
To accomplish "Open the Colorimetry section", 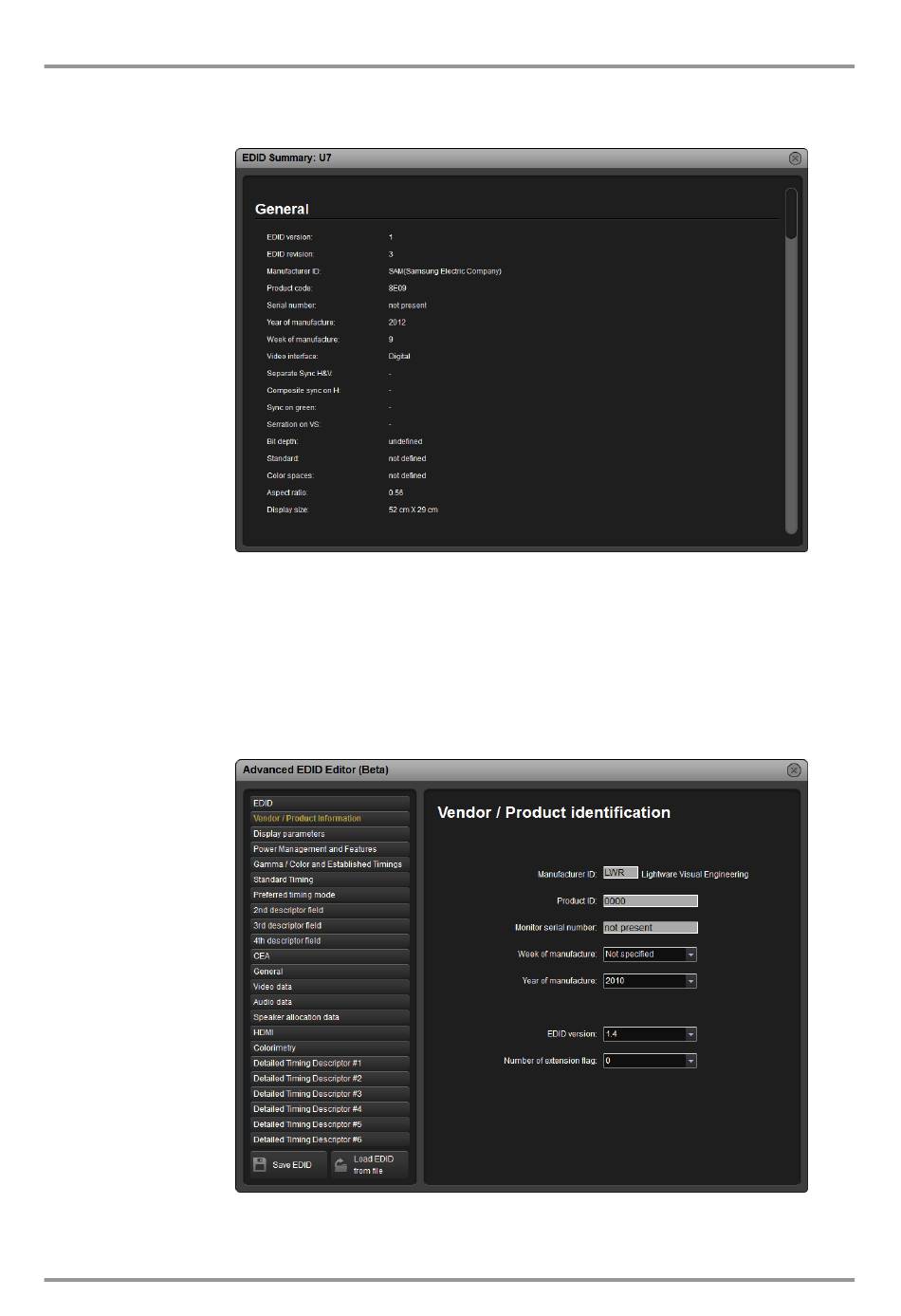I will 330,1048.
